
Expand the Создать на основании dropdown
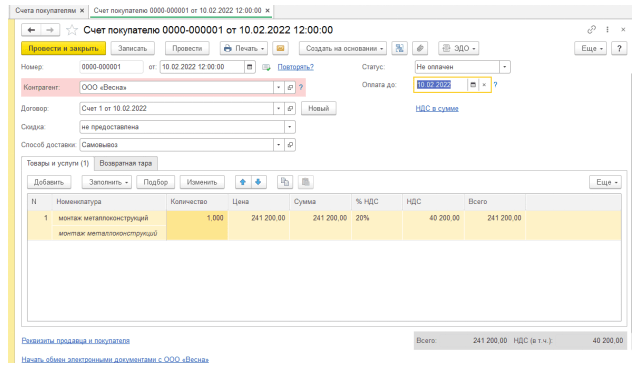point(343,48)
